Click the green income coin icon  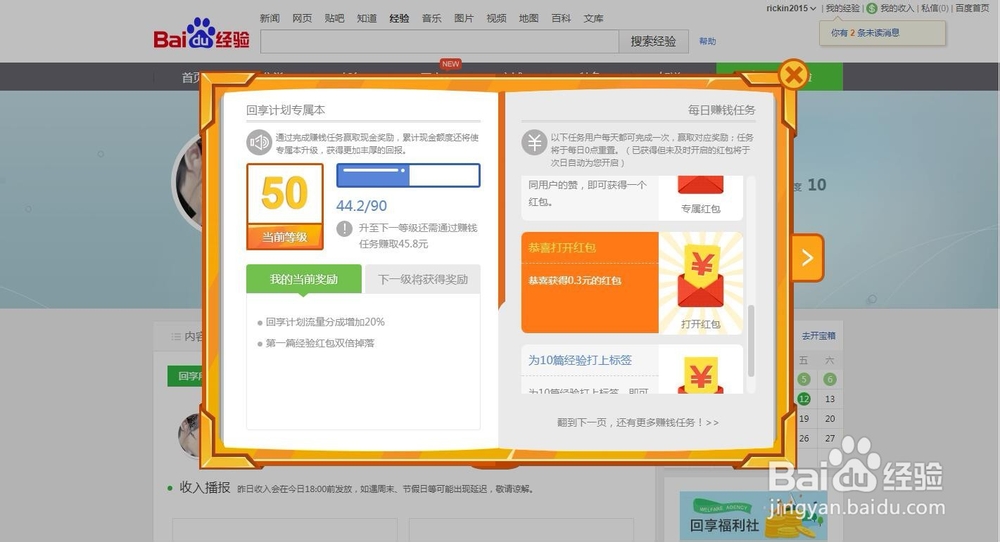point(872,8)
